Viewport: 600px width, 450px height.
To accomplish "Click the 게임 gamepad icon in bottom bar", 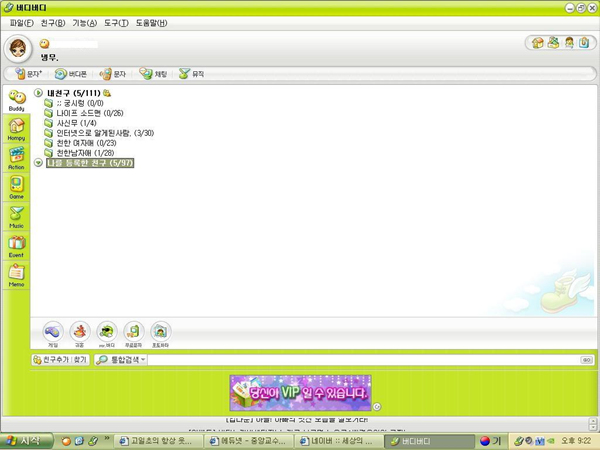I will (52, 332).
